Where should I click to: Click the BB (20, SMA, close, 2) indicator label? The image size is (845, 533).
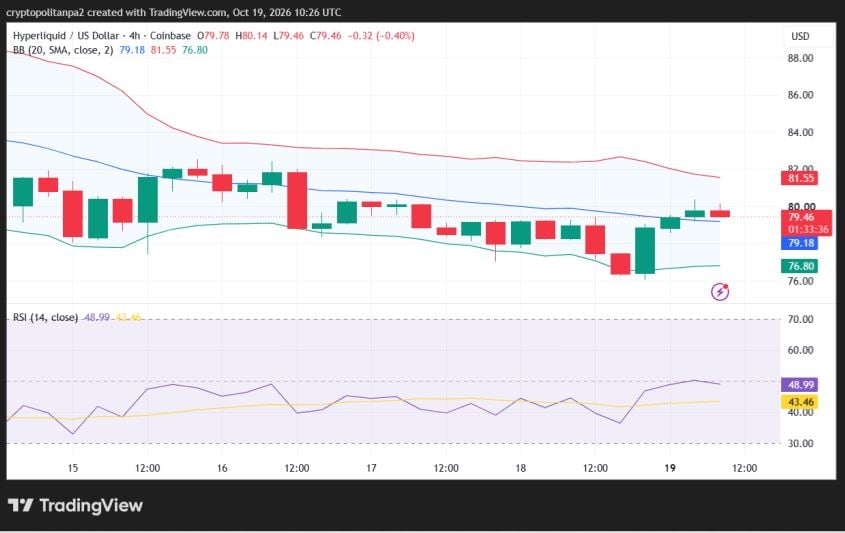(x=63, y=50)
